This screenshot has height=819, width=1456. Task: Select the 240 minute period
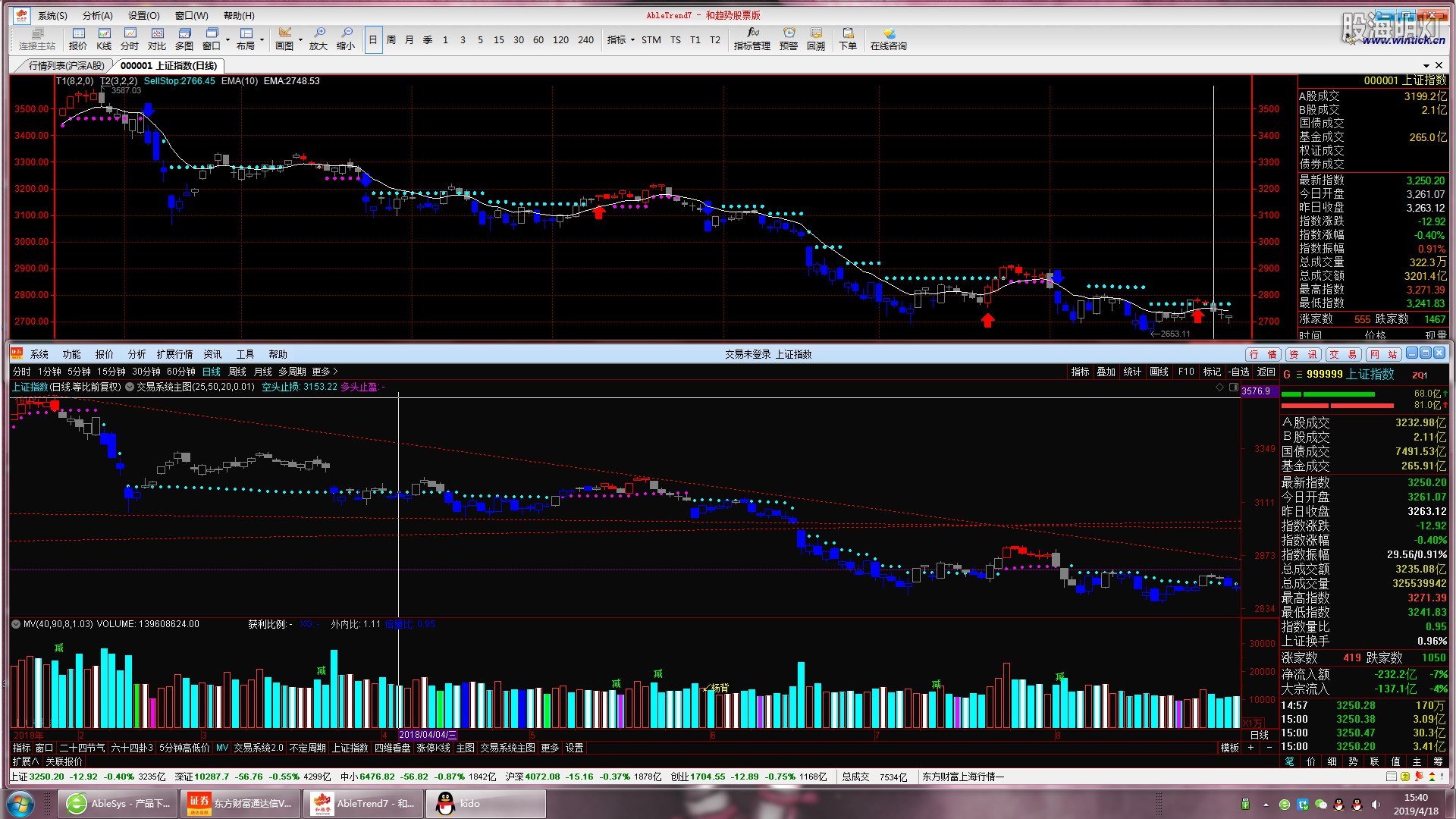pyautogui.click(x=586, y=39)
